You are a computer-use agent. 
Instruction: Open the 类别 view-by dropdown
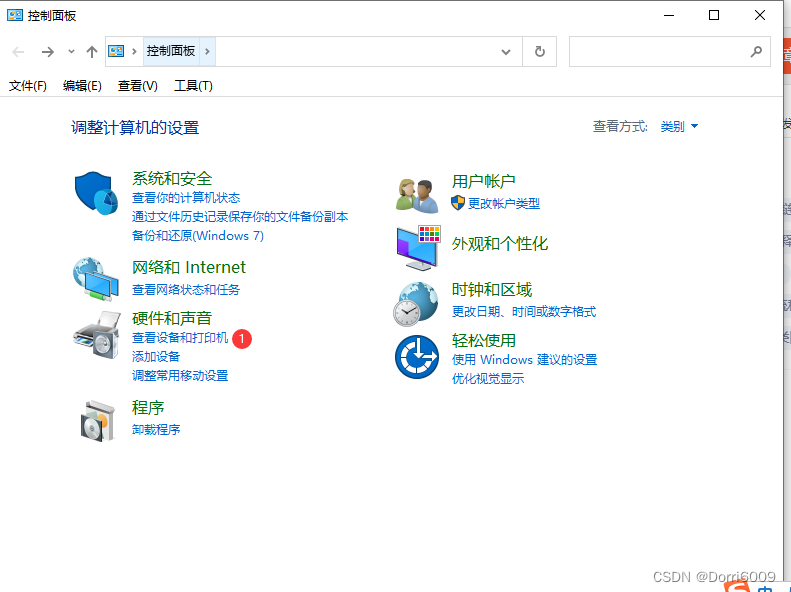tap(679, 126)
